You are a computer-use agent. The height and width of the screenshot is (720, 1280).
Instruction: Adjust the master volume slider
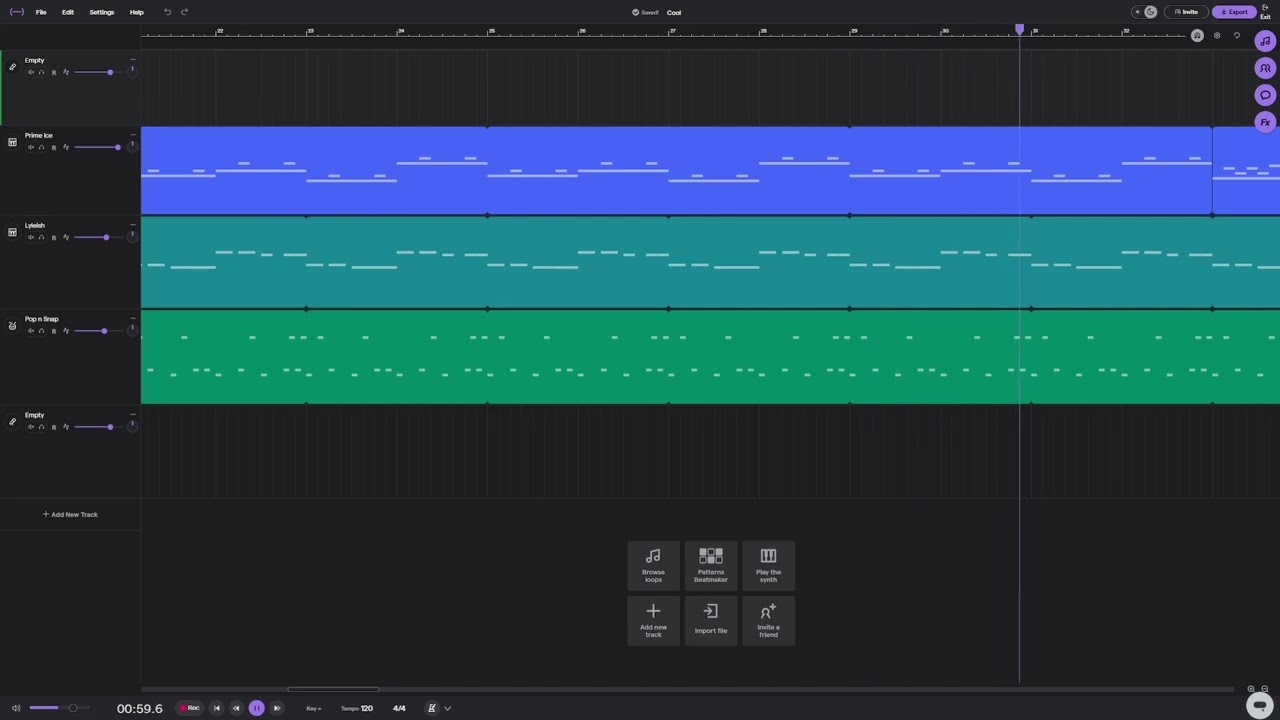(59, 708)
